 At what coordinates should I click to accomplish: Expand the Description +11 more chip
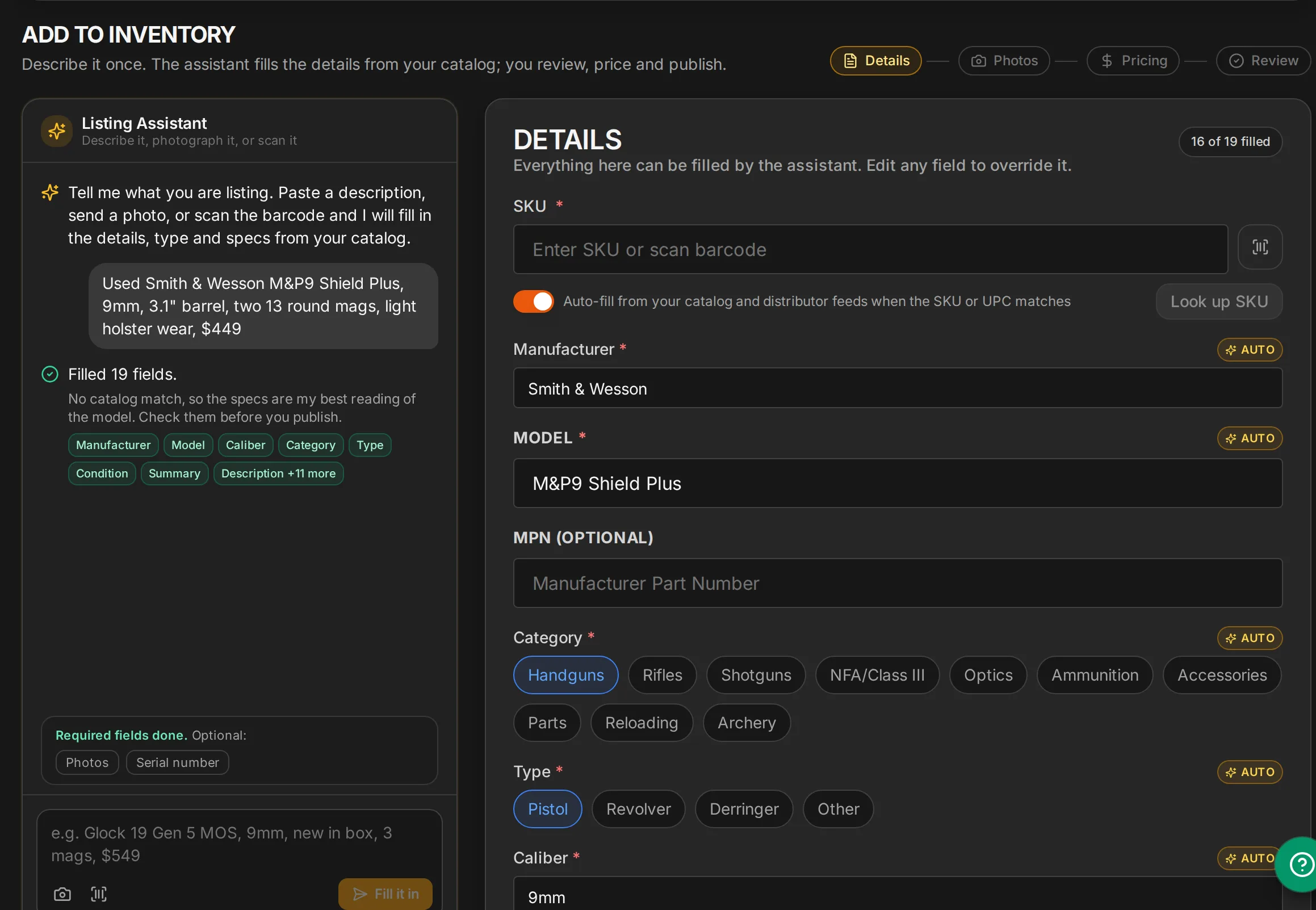click(x=278, y=473)
